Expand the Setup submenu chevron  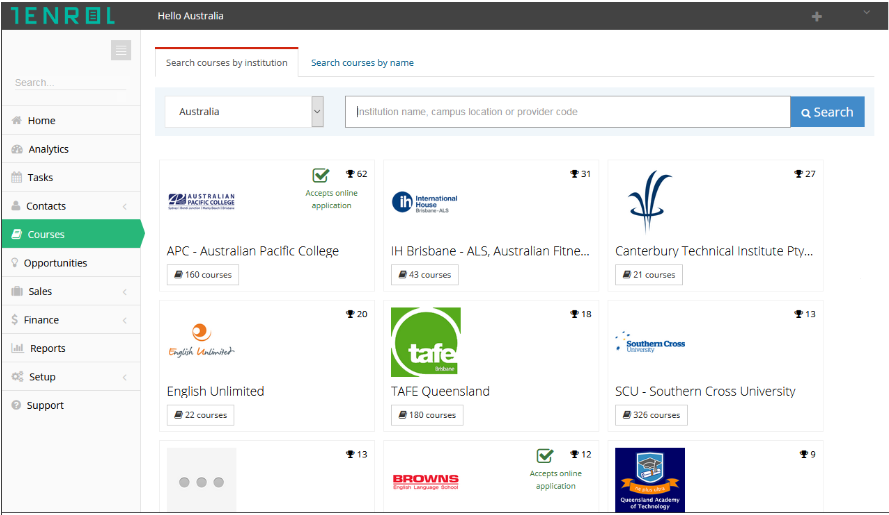coord(125,377)
